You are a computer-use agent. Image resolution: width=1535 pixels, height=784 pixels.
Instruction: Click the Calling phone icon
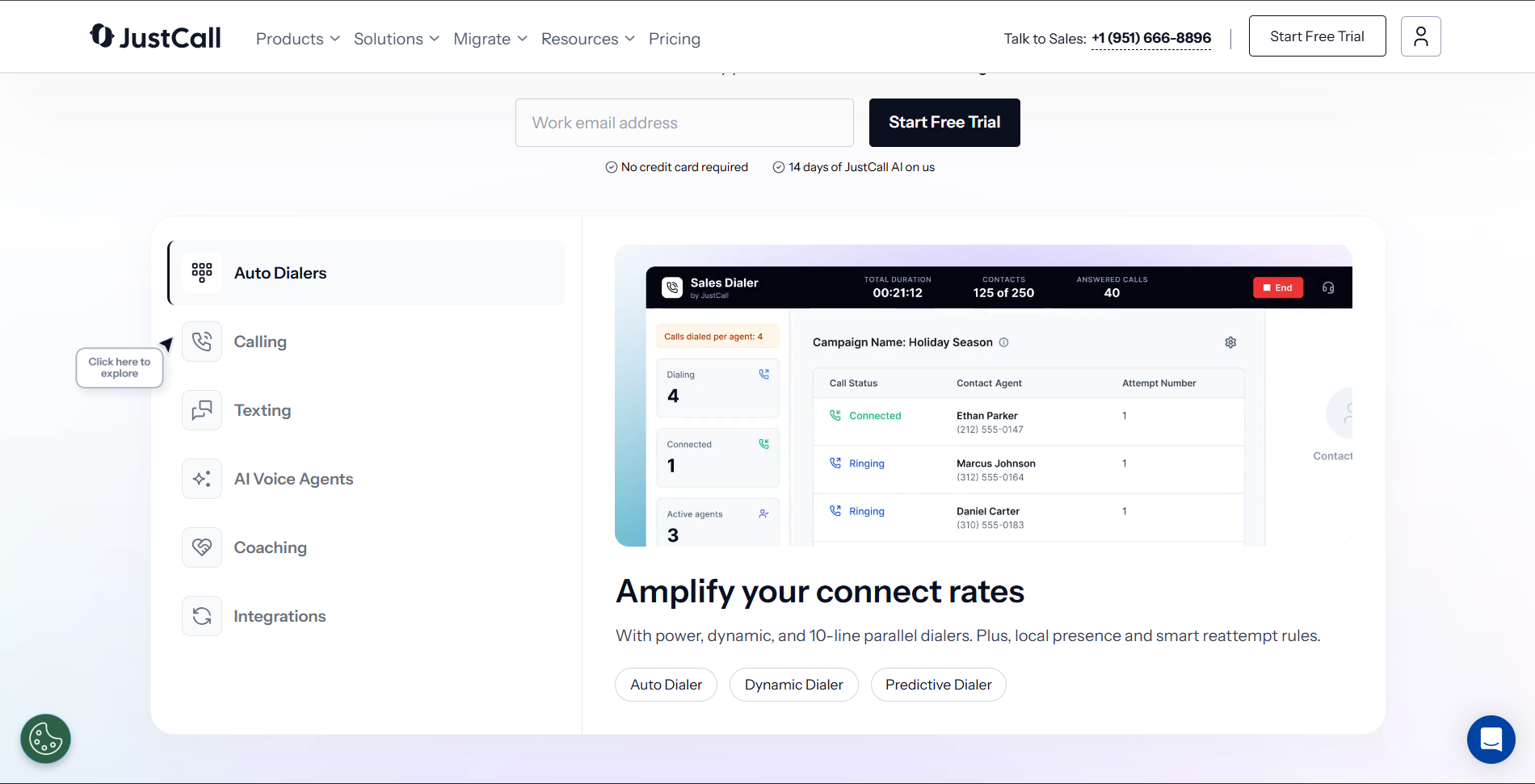point(202,342)
